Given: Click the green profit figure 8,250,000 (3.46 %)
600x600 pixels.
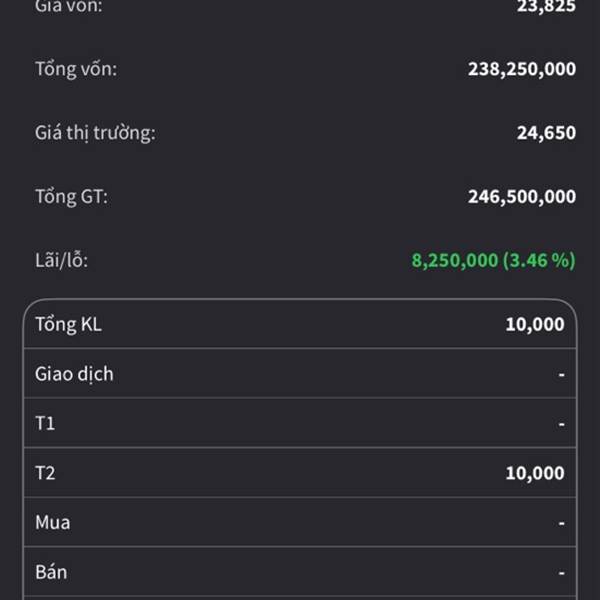Looking at the screenshot, I should [493, 260].
